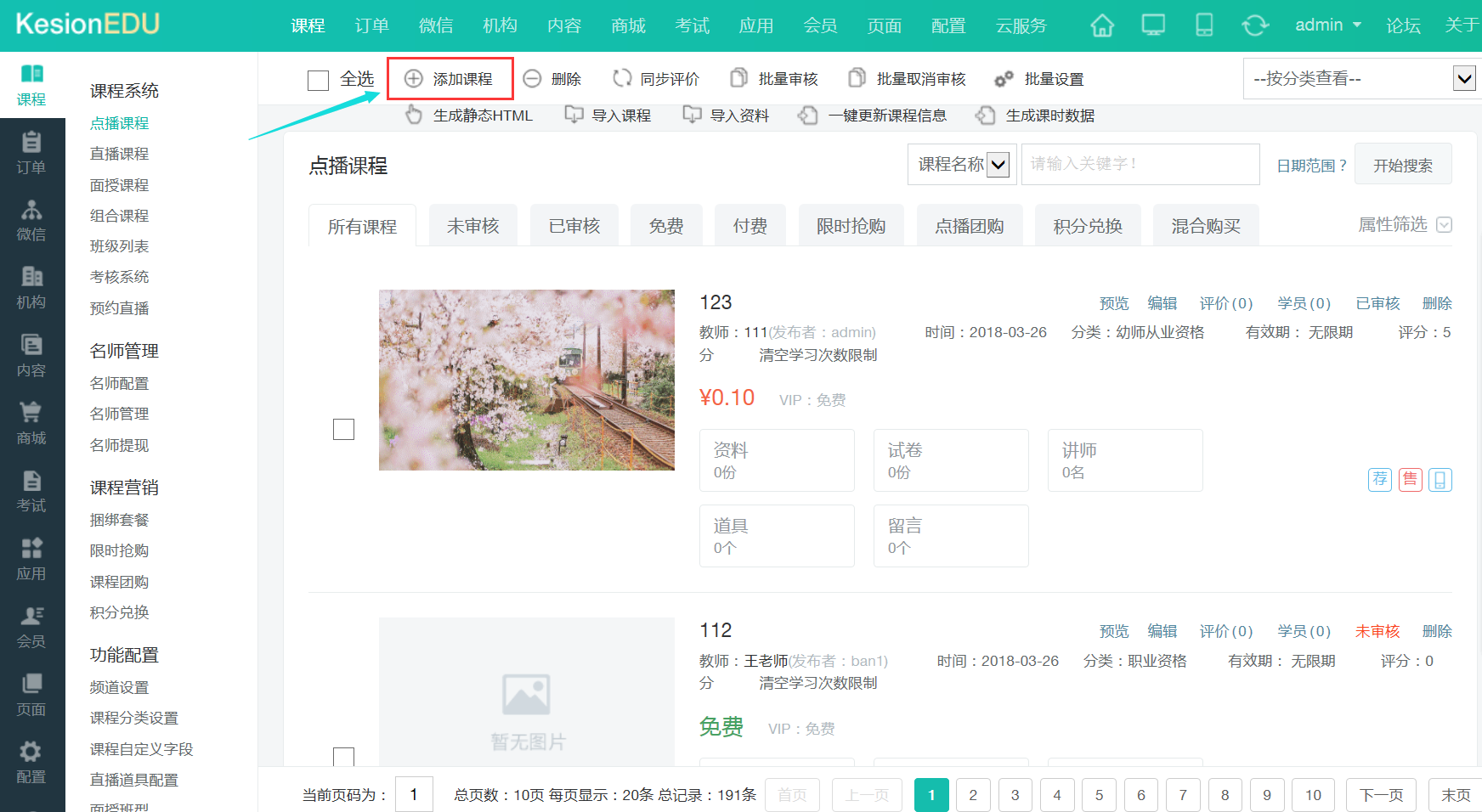Open 商城 shopping cart in the sidebar
This screenshot has height=812, width=1482.
(x=31, y=423)
